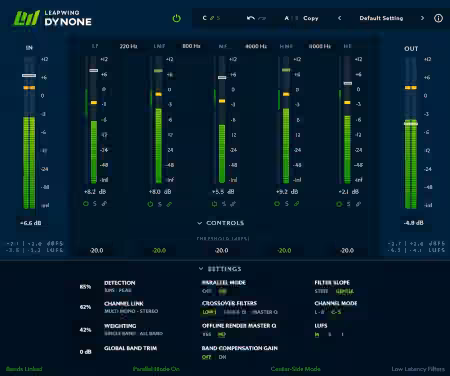Bypass the LF band with its power icon

point(86,204)
